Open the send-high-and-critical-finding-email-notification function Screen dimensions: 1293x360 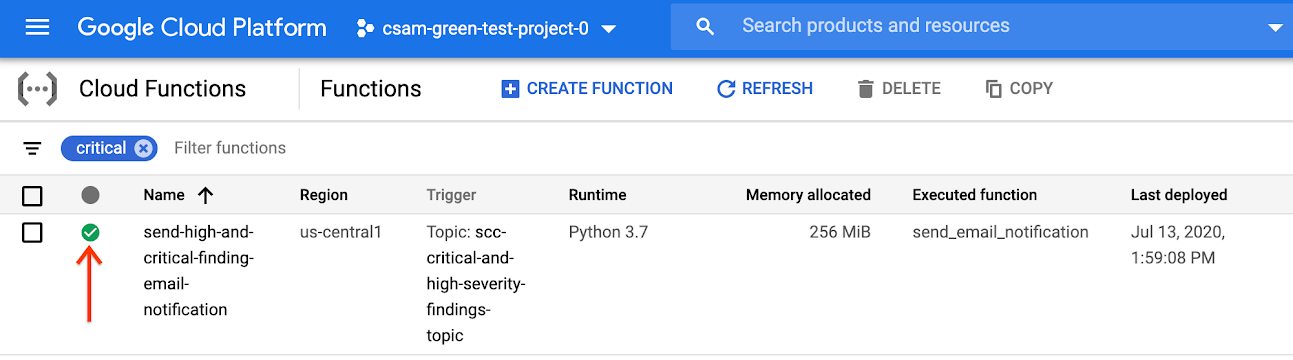pyautogui.click(x=198, y=271)
